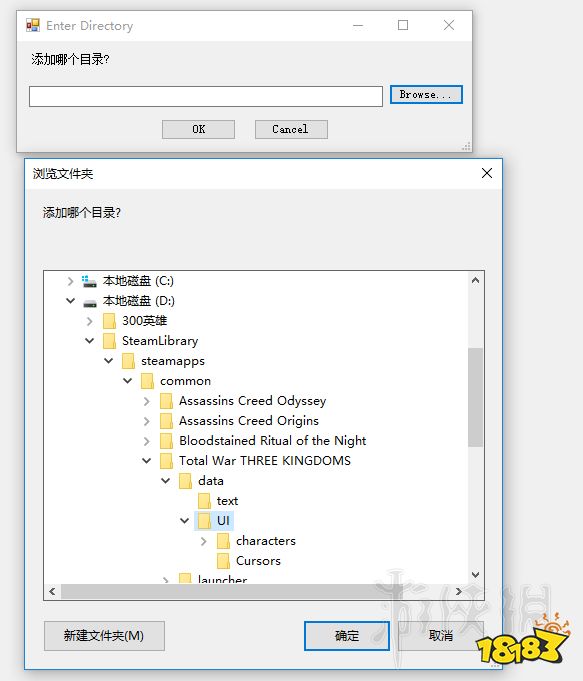Click the horizontal scrollbar left arrow
The image size is (583, 681).
[x=53, y=592]
